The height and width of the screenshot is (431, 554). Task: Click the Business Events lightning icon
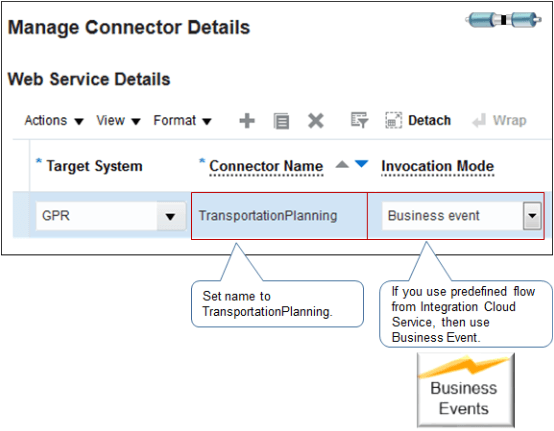coord(465,390)
